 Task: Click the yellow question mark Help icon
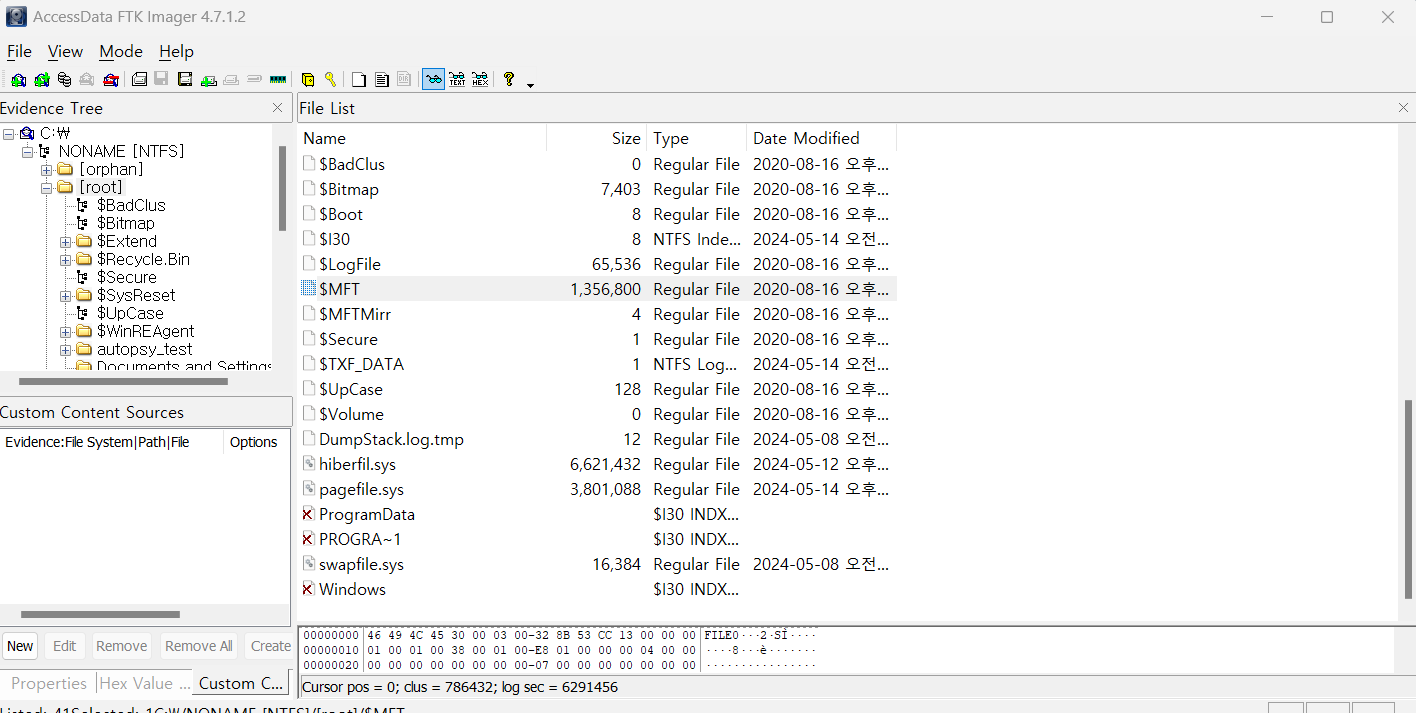(x=508, y=79)
